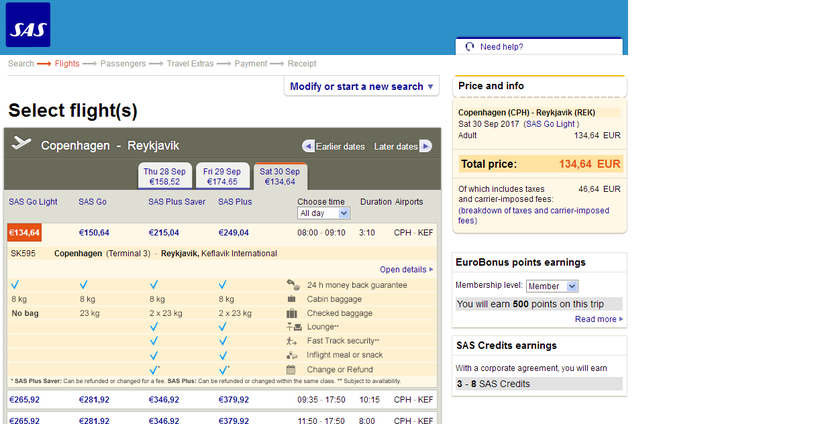Select the €134,64 SAS Go Light fare
The image size is (820, 424).
[x=24, y=233]
